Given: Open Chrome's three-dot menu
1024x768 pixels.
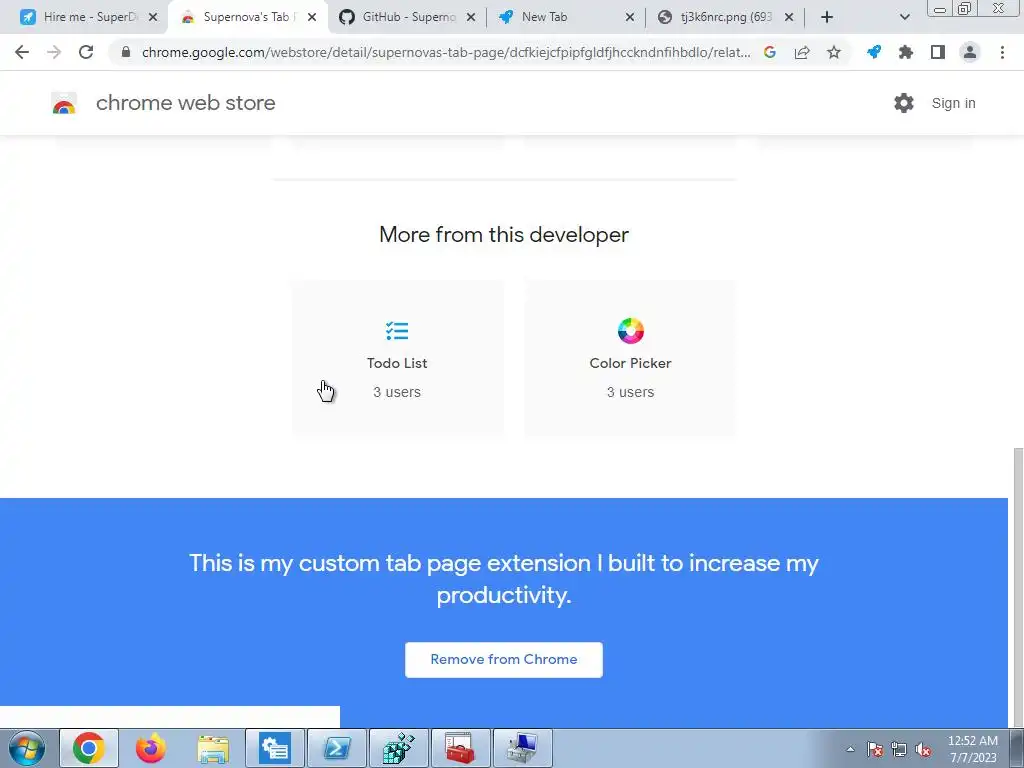Looking at the screenshot, I should pos(1002,52).
